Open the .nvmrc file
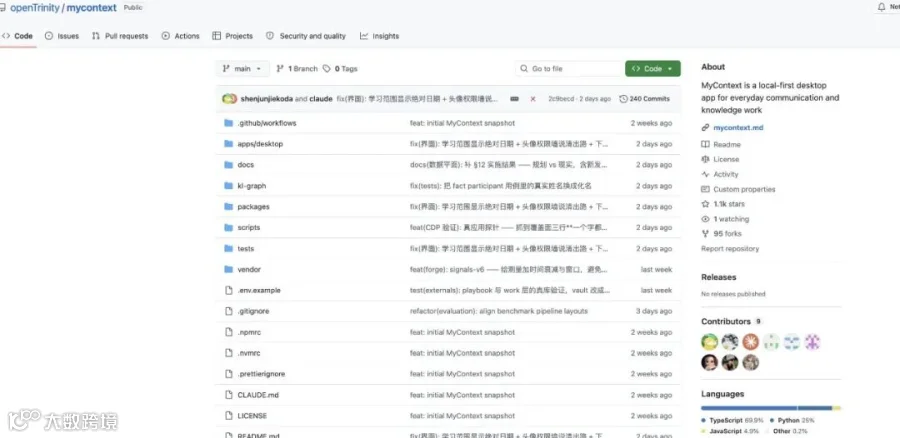The width and height of the screenshot is (900, 438). click(x=249, y=353)
